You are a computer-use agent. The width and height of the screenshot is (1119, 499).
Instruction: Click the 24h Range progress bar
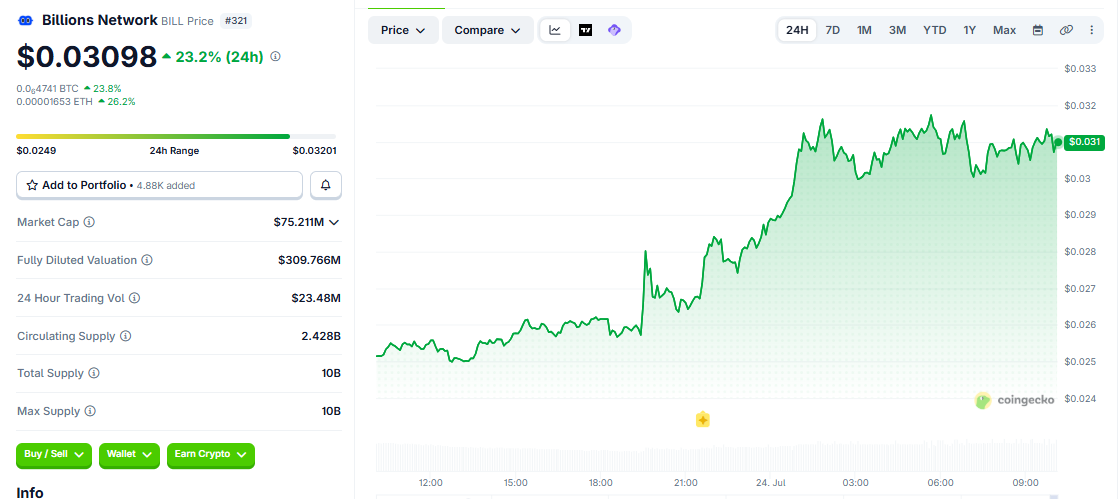coord(176,136)
